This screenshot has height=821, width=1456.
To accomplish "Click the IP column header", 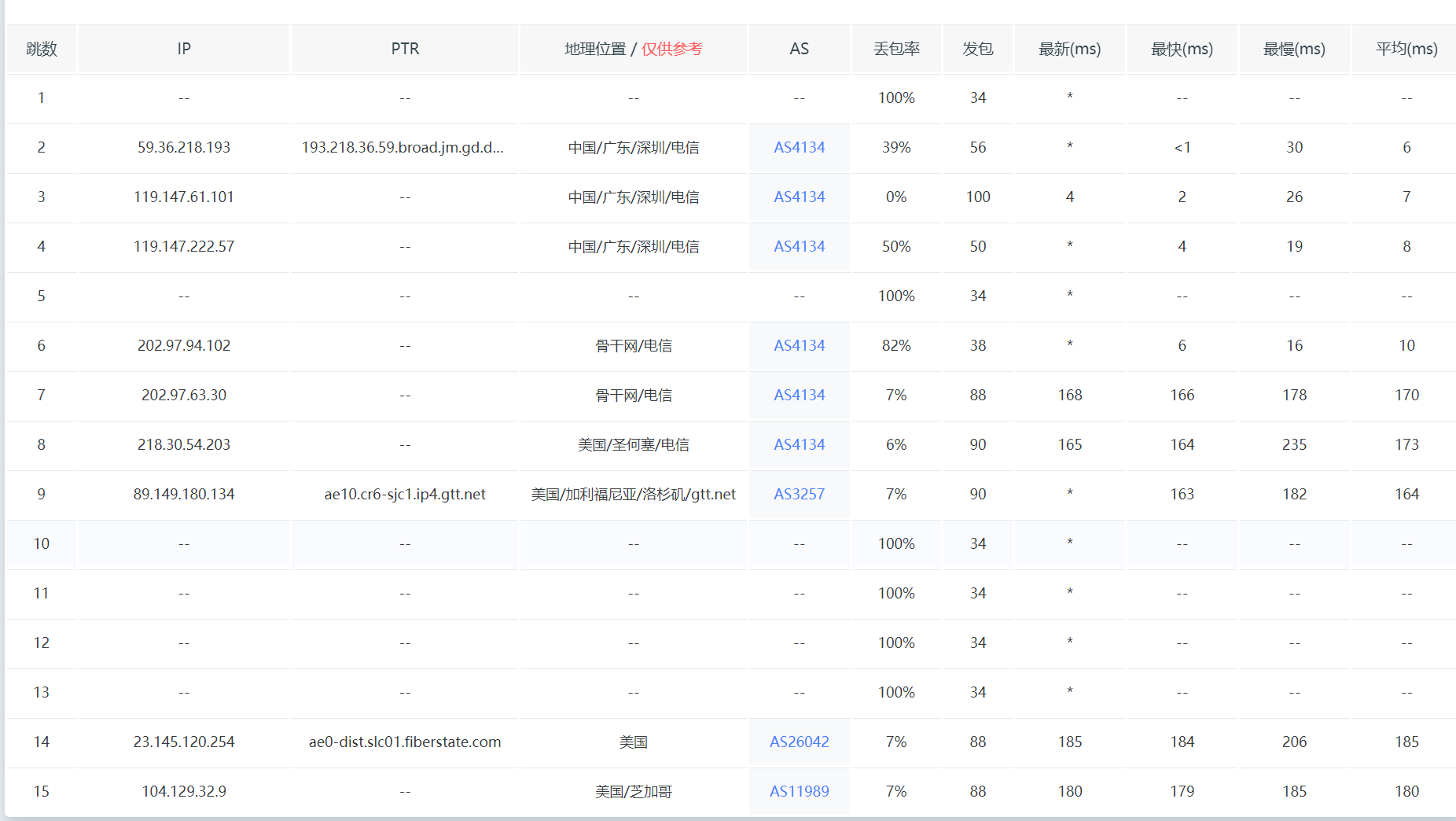I will point(184,49).
